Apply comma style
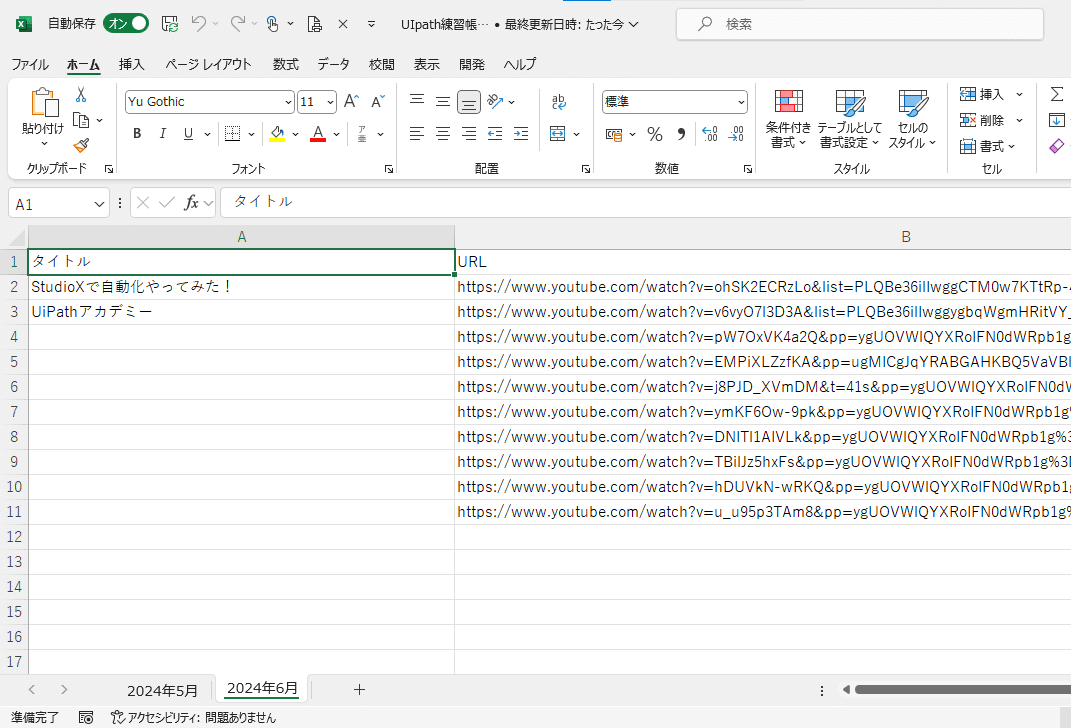 [x=681, y=135]
